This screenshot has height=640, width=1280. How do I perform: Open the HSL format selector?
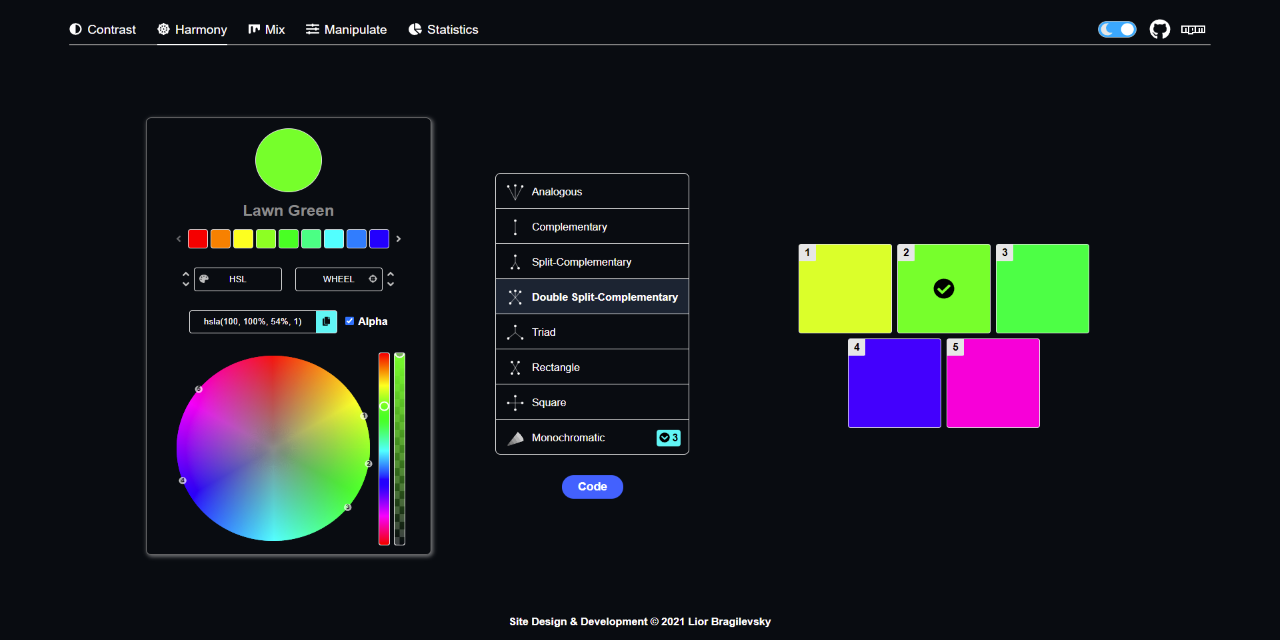pyautogui.click(x=238, y=279)
